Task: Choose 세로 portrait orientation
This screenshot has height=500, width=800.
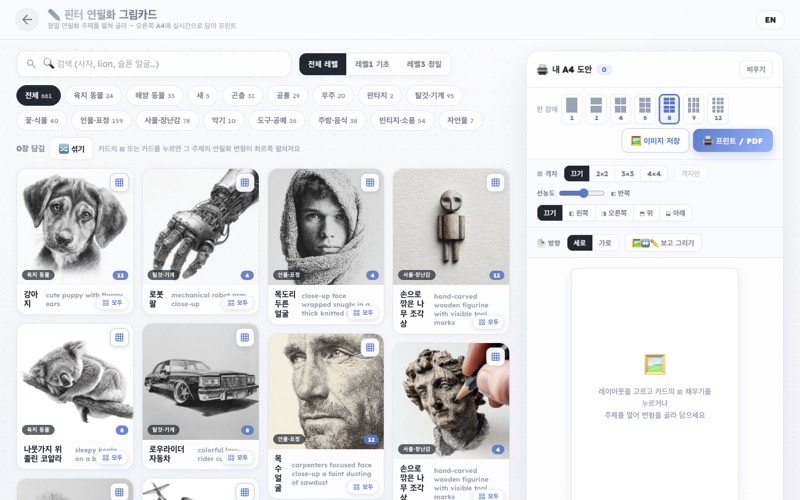Action: click(x=580, y=243)
